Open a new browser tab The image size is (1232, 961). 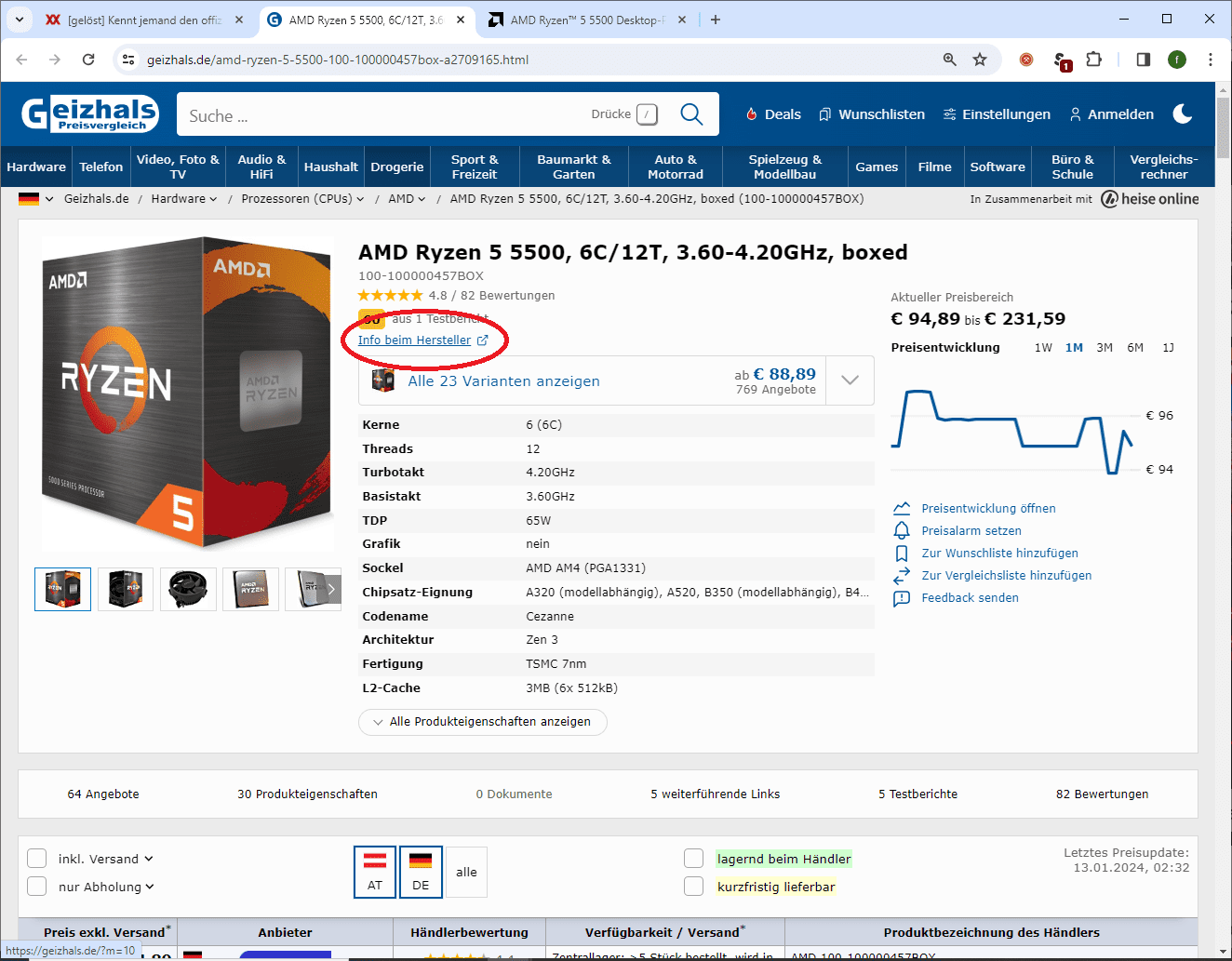coord(715,20)
